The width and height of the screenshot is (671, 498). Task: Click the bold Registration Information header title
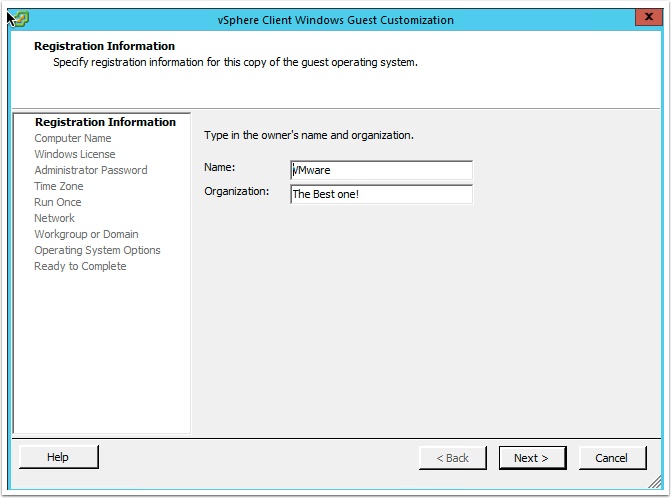click(x=104, y=46)
